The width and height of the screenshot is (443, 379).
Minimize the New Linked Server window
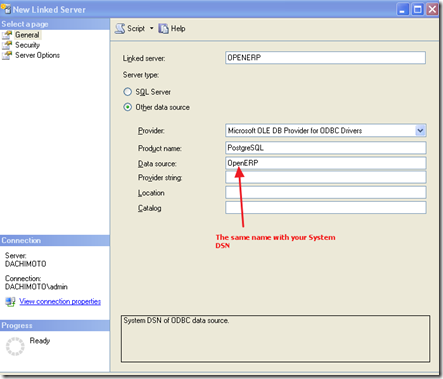pyautogui.click(x=403, y=9)
